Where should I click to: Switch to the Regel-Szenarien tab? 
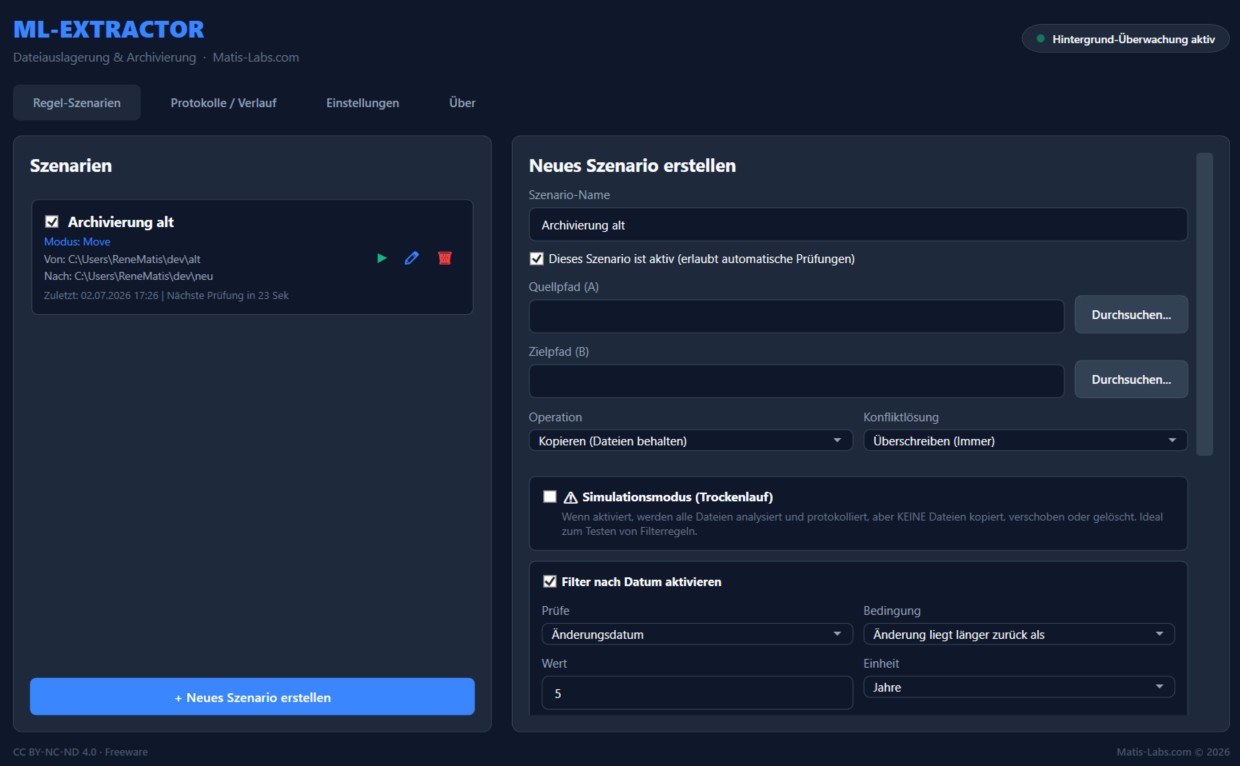(77, 103)
